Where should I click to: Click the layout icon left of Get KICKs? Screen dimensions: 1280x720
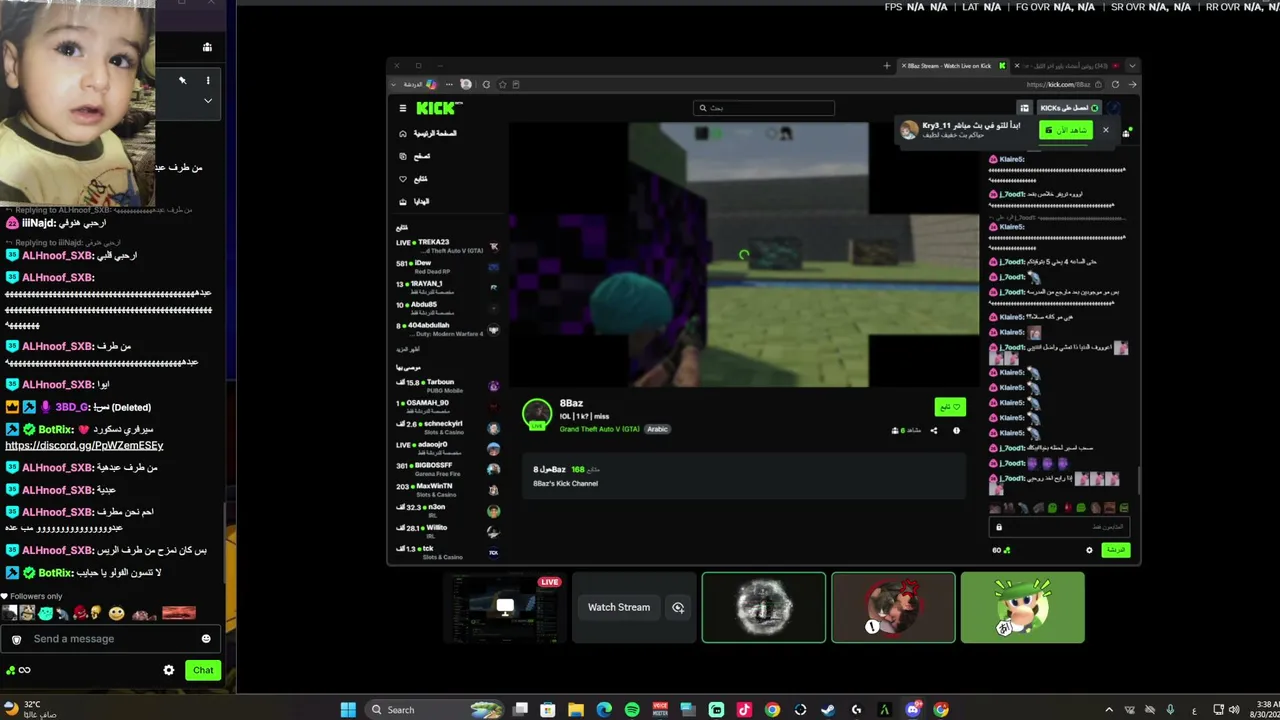coord(1024,108)
